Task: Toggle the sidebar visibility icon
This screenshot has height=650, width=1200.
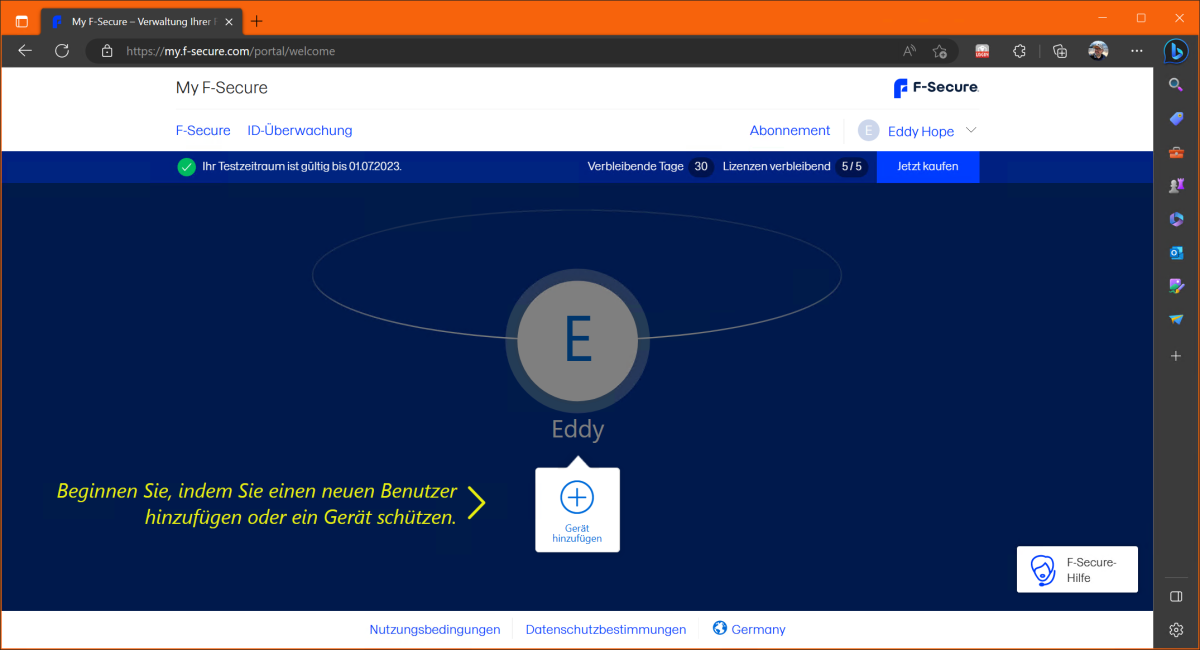Action: click(1176, 597)
